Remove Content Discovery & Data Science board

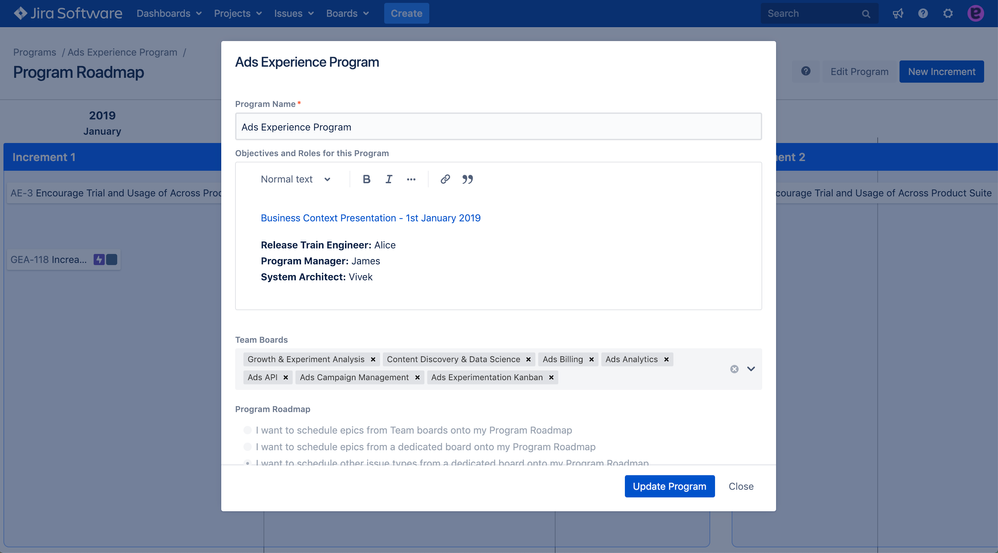pyautogui.click(x=528, y=360)
